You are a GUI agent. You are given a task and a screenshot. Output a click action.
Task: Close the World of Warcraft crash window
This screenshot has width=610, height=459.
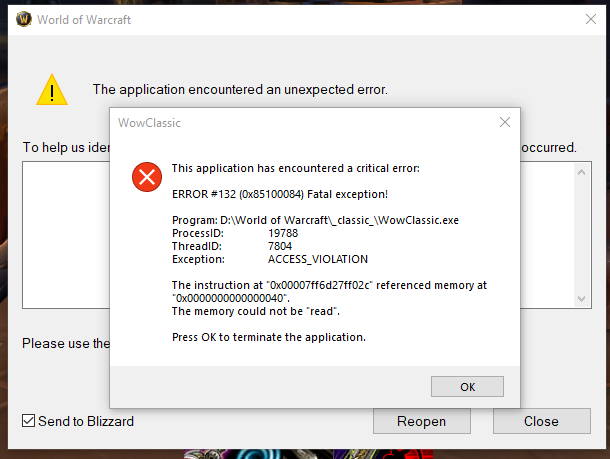pyautogui.click(x=588, y=19)
